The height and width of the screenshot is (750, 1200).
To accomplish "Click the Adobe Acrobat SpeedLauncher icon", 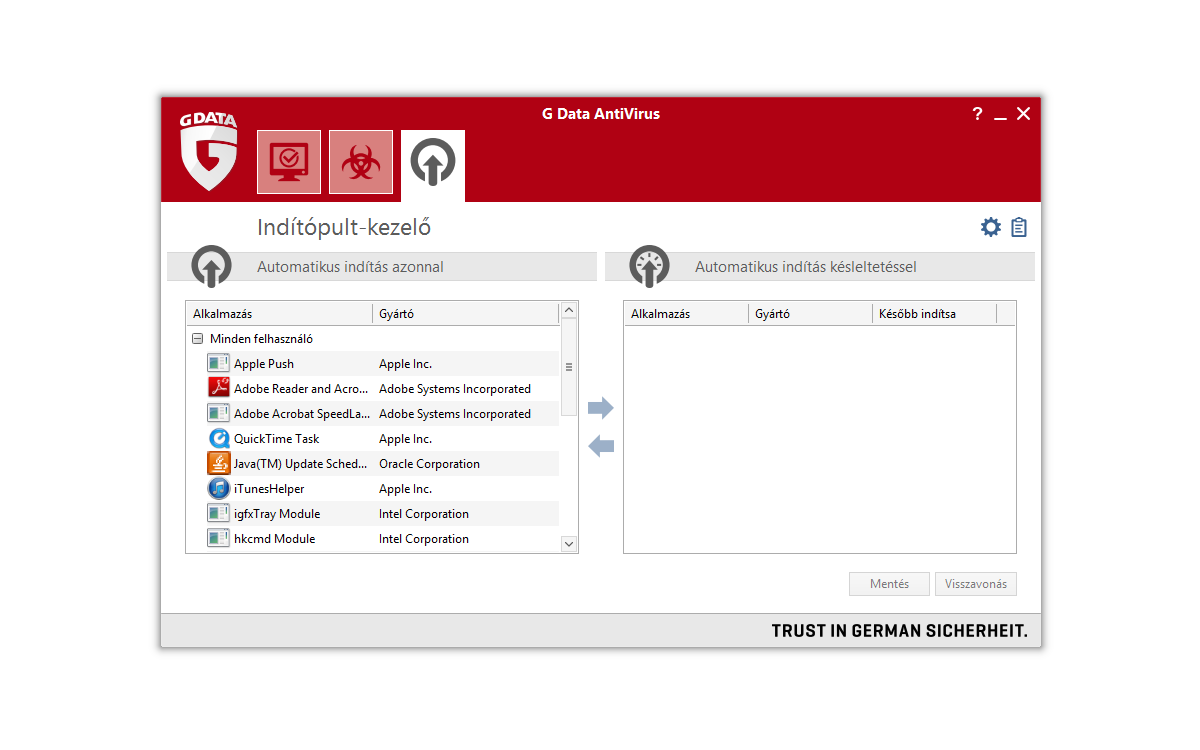I will point(219,413).
